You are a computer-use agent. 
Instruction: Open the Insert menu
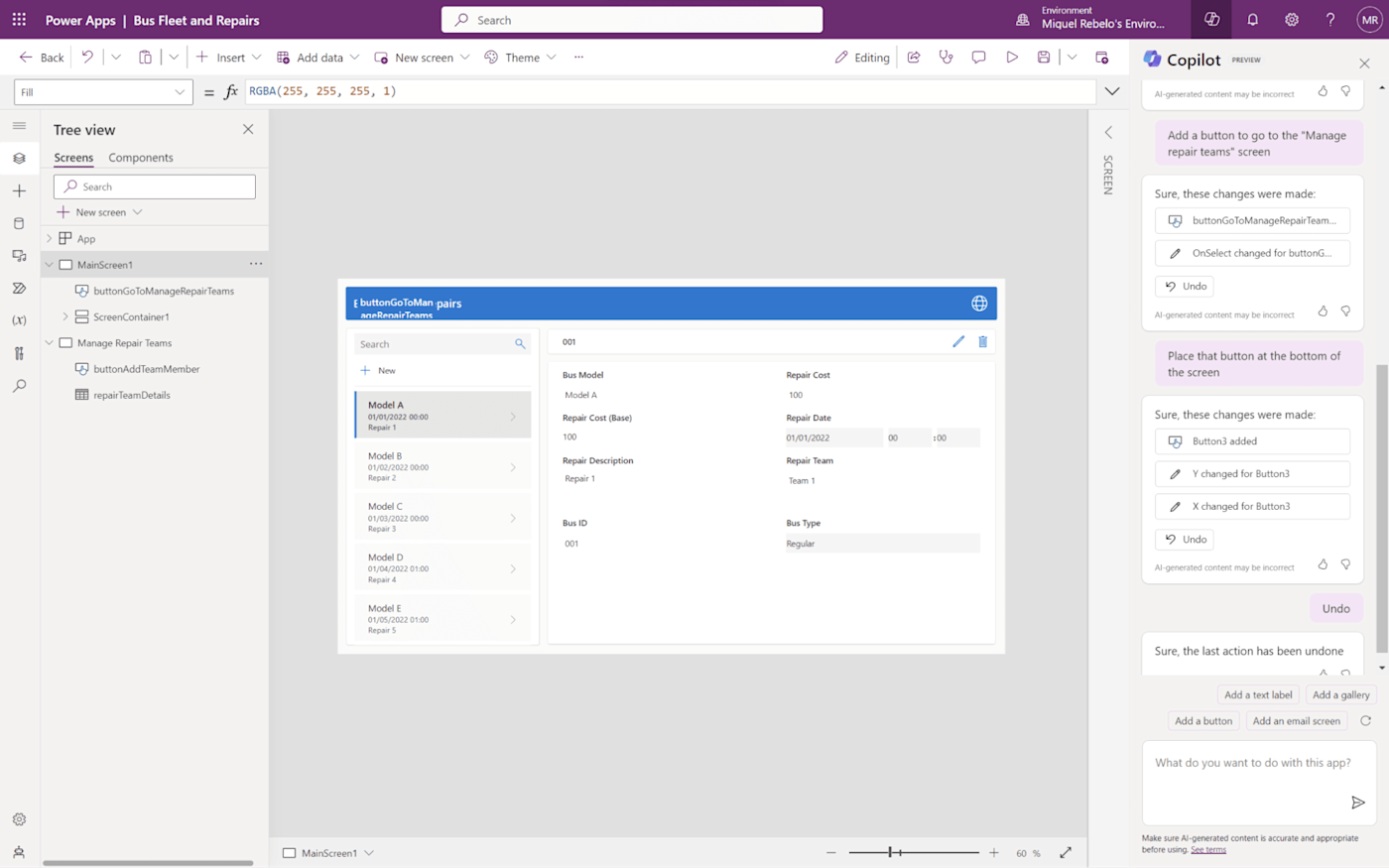pos(228,58)
